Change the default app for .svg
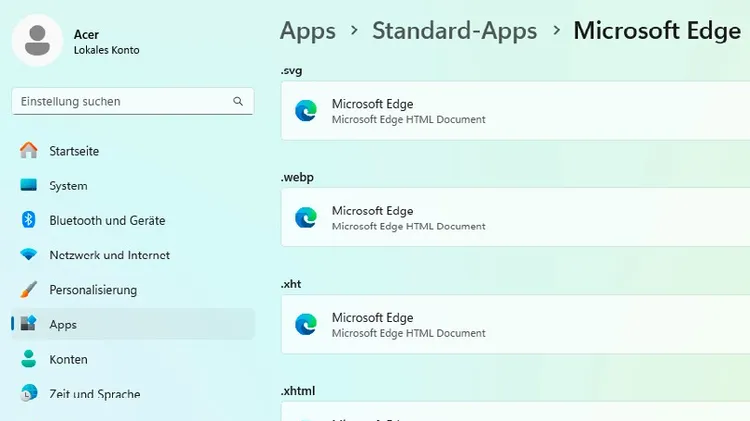This screenshot has height=421, width=750. click(516, 111)
